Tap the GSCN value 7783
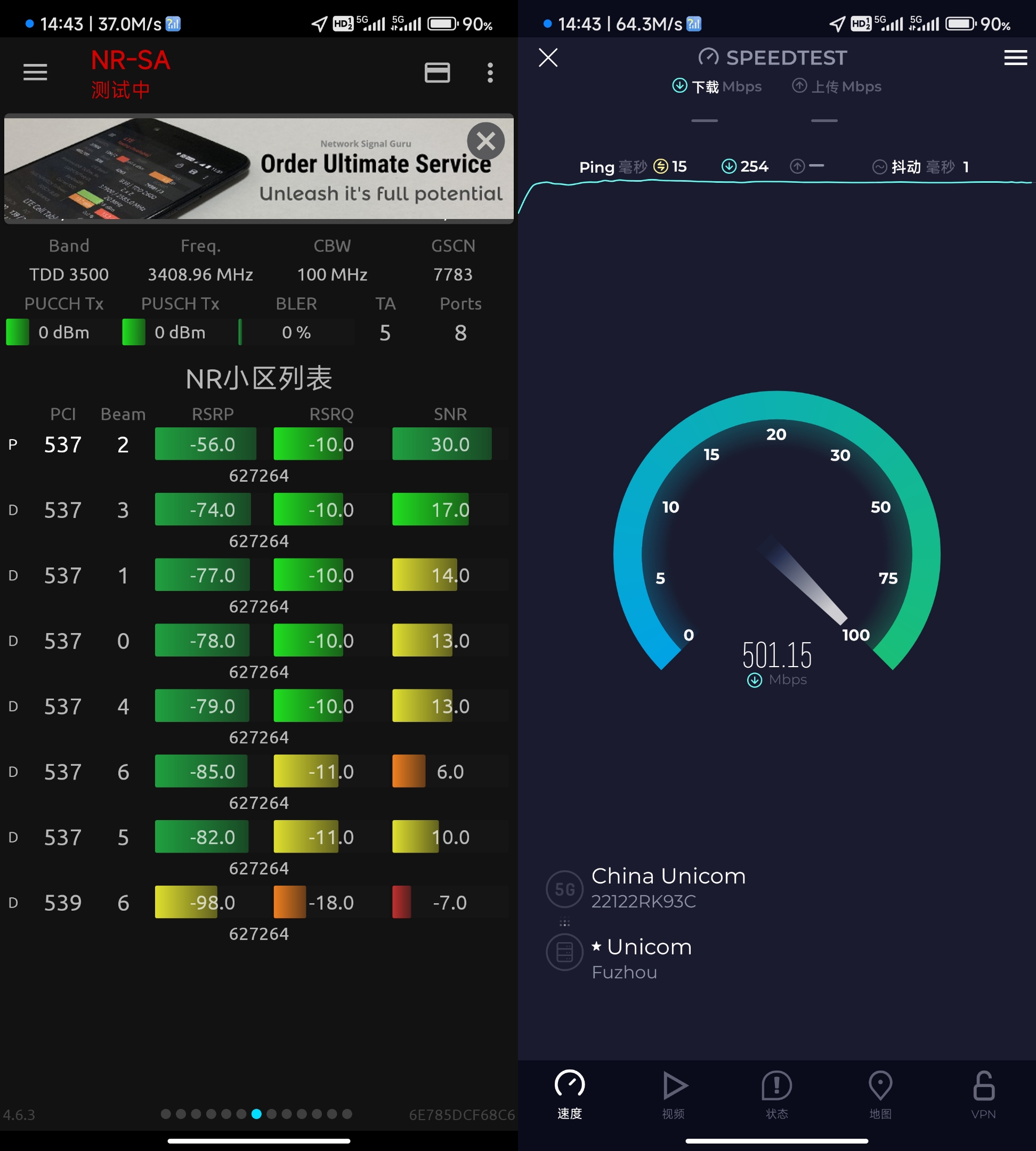 click(453, 274)
